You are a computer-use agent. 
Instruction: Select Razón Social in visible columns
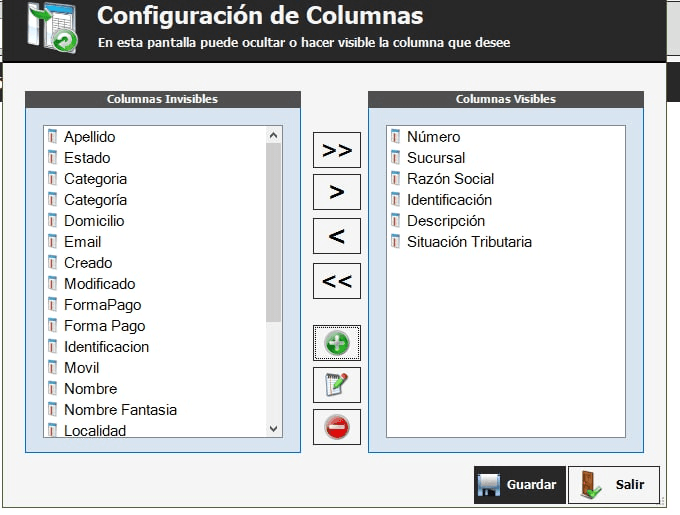pos(450,179)
